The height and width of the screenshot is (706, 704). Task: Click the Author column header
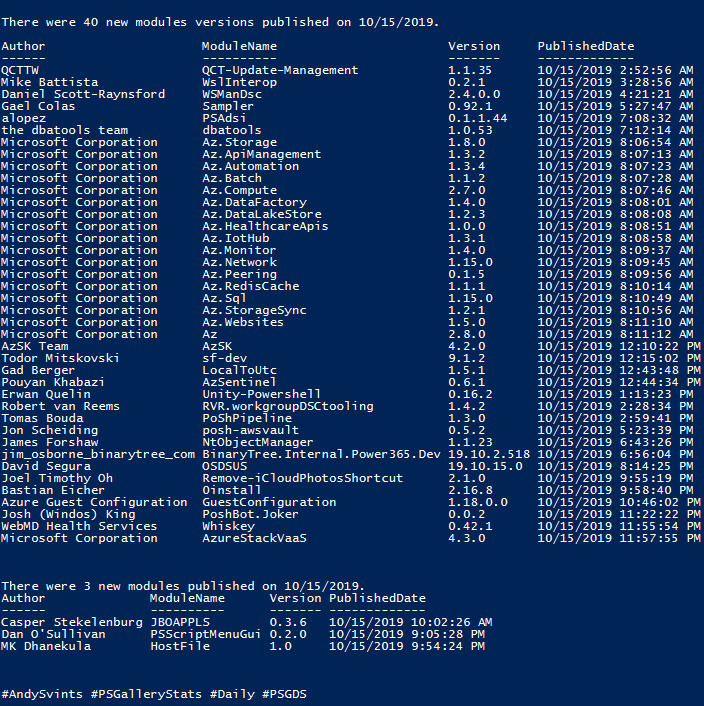[23, 46]
